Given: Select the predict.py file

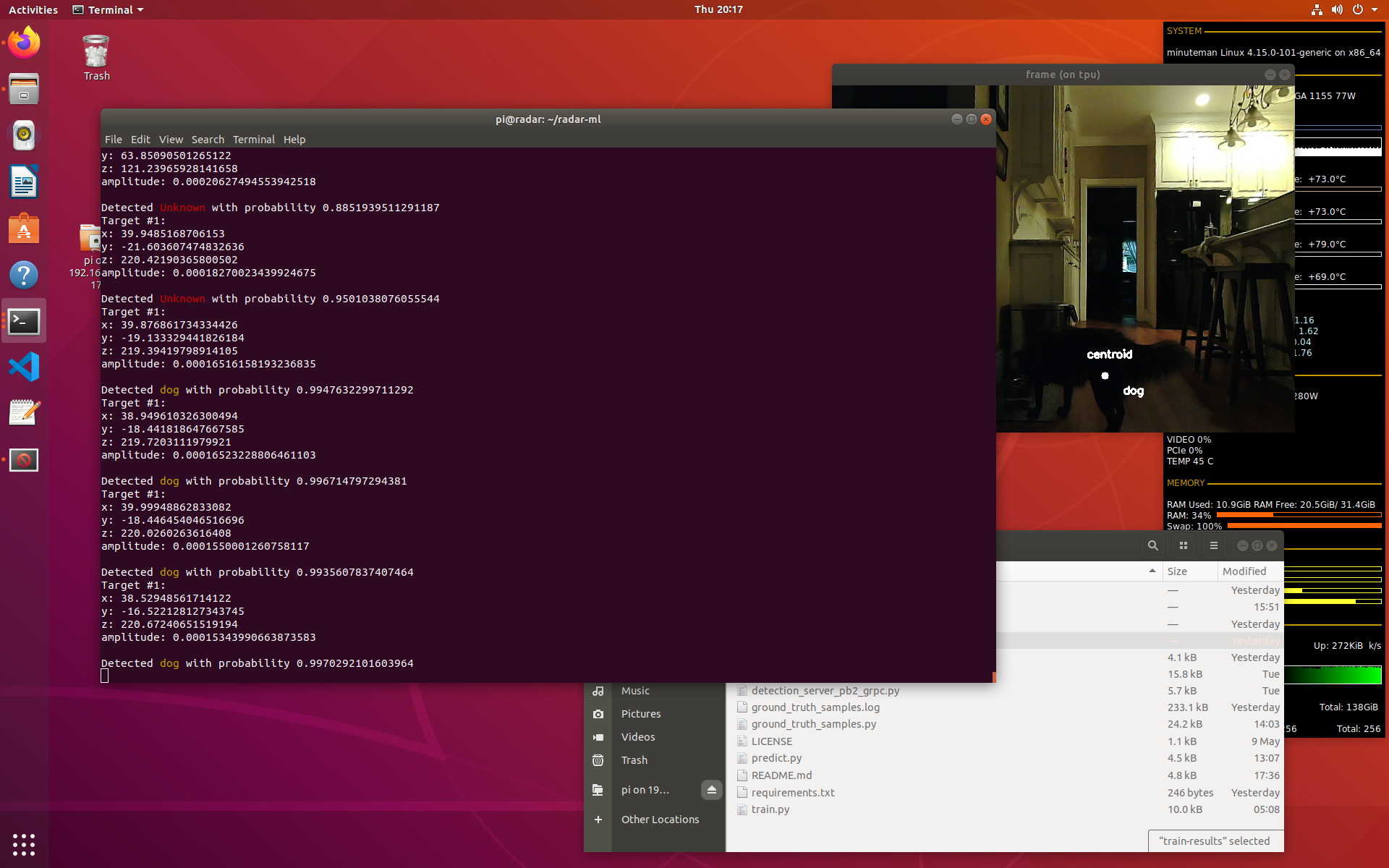Looking at the screenshot, I should tap(776, 758).
